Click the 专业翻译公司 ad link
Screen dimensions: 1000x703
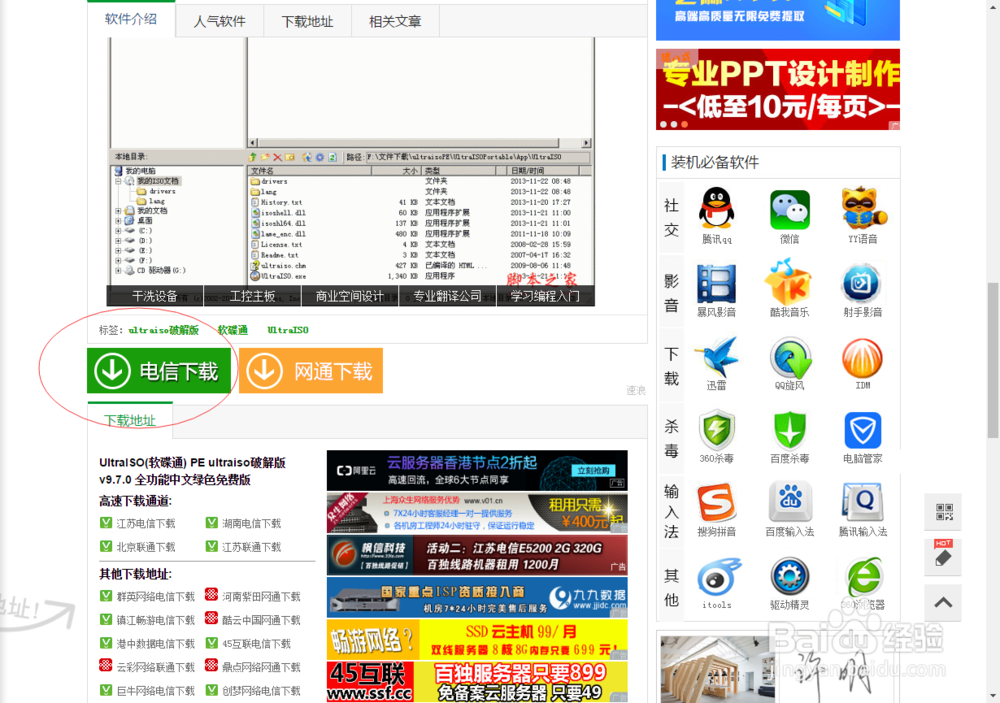click(447, 296)
